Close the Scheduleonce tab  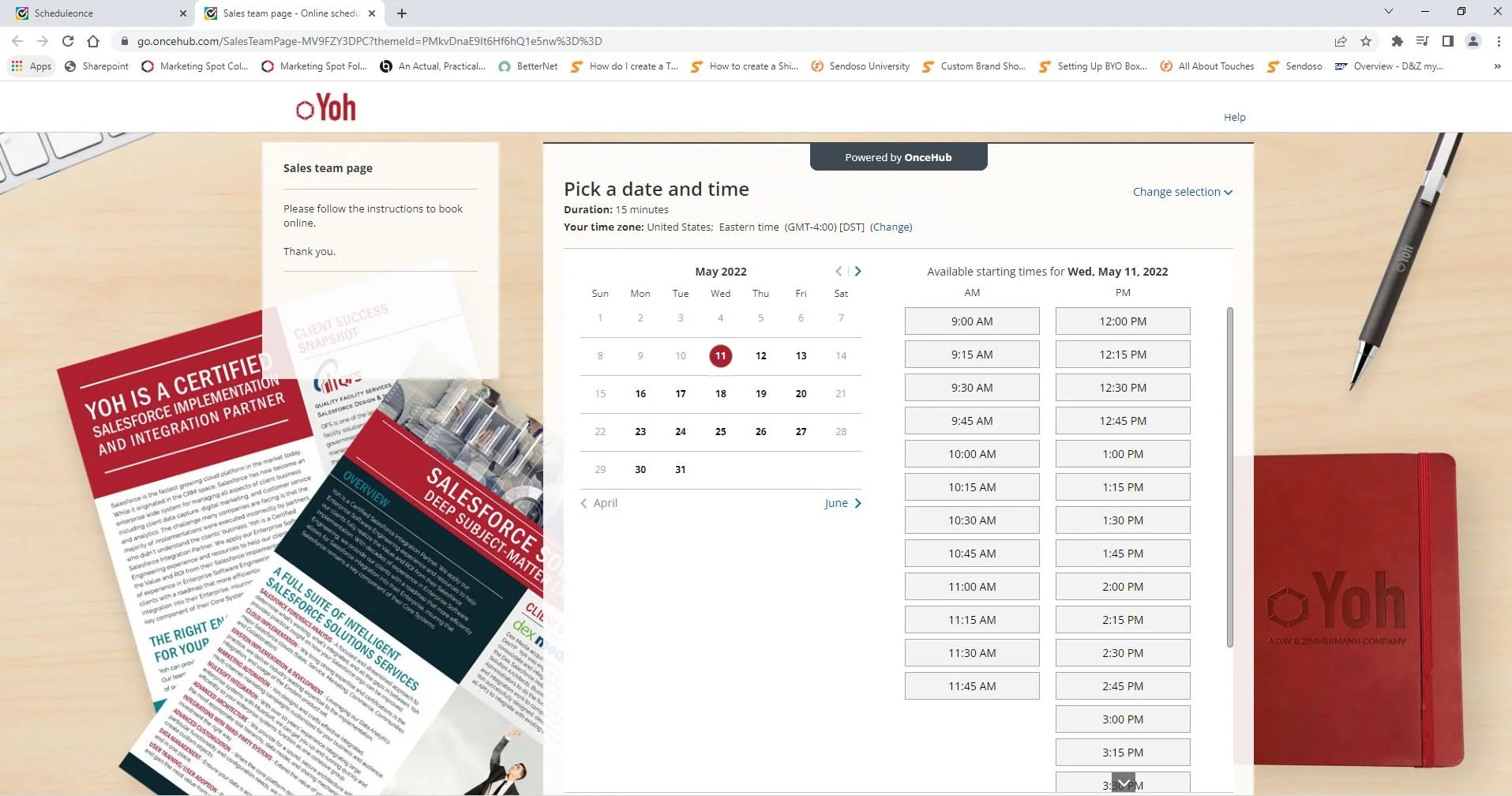point(182,13)
